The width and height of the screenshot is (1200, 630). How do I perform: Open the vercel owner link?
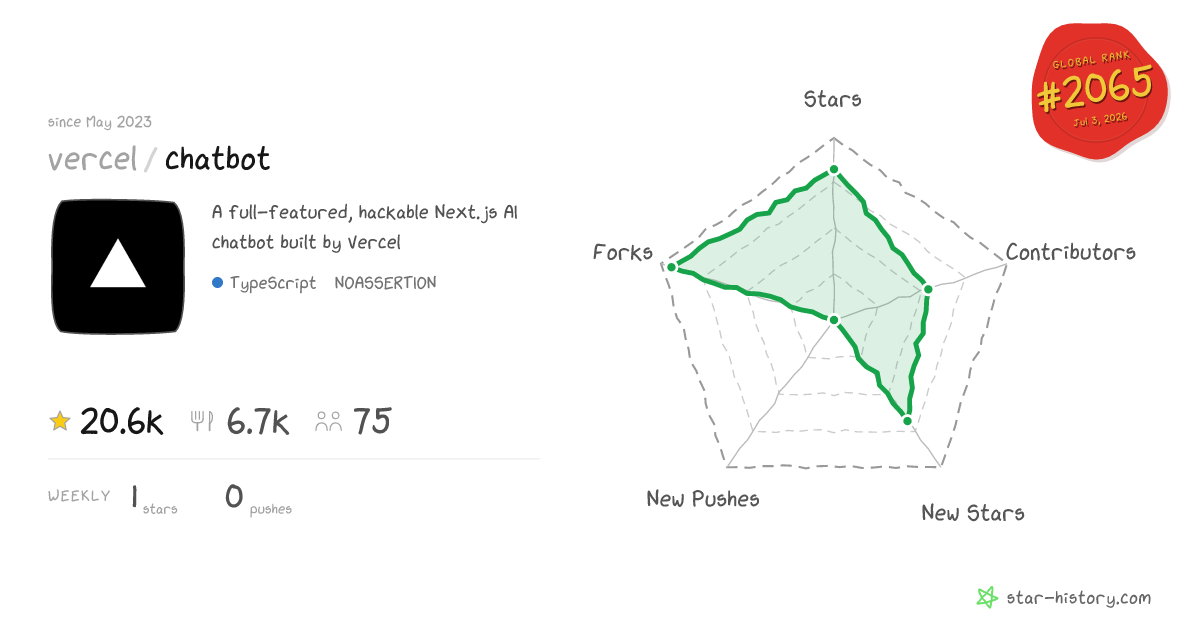coord(93,159)
